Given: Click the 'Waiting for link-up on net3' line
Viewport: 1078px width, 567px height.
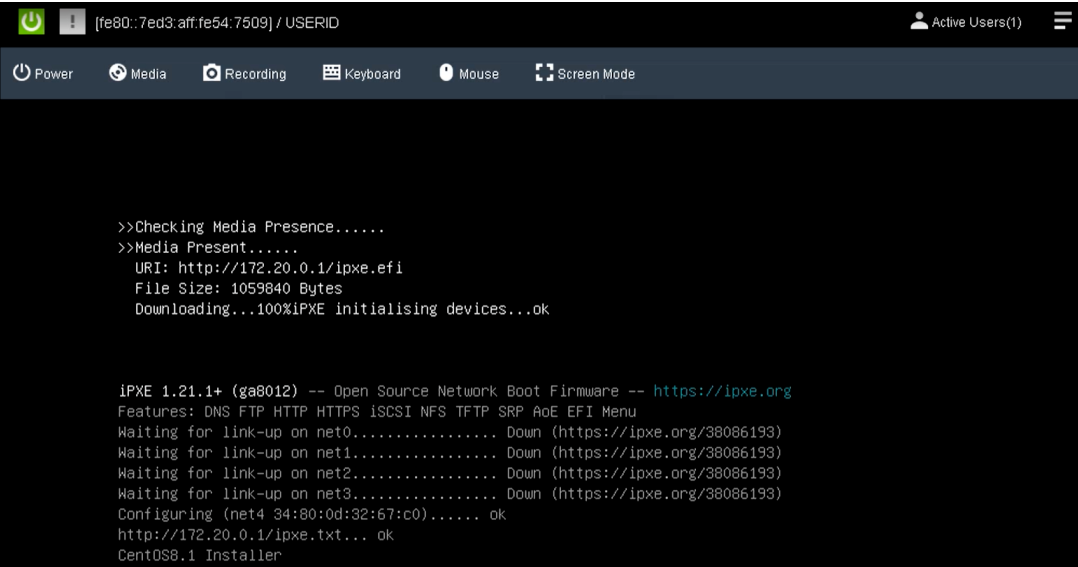Looking at the screenshot, I should (x=450, y=494).
